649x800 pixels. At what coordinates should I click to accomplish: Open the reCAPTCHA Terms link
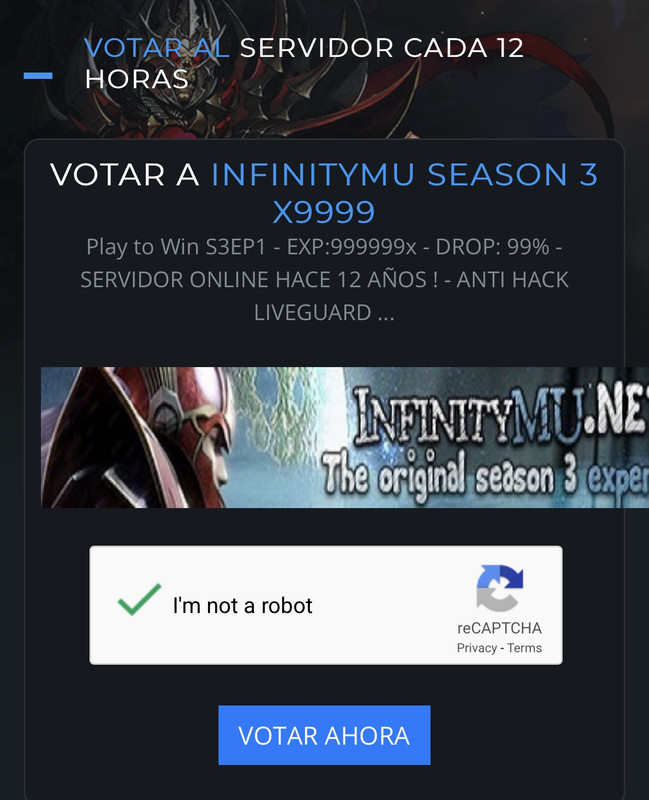525,648
